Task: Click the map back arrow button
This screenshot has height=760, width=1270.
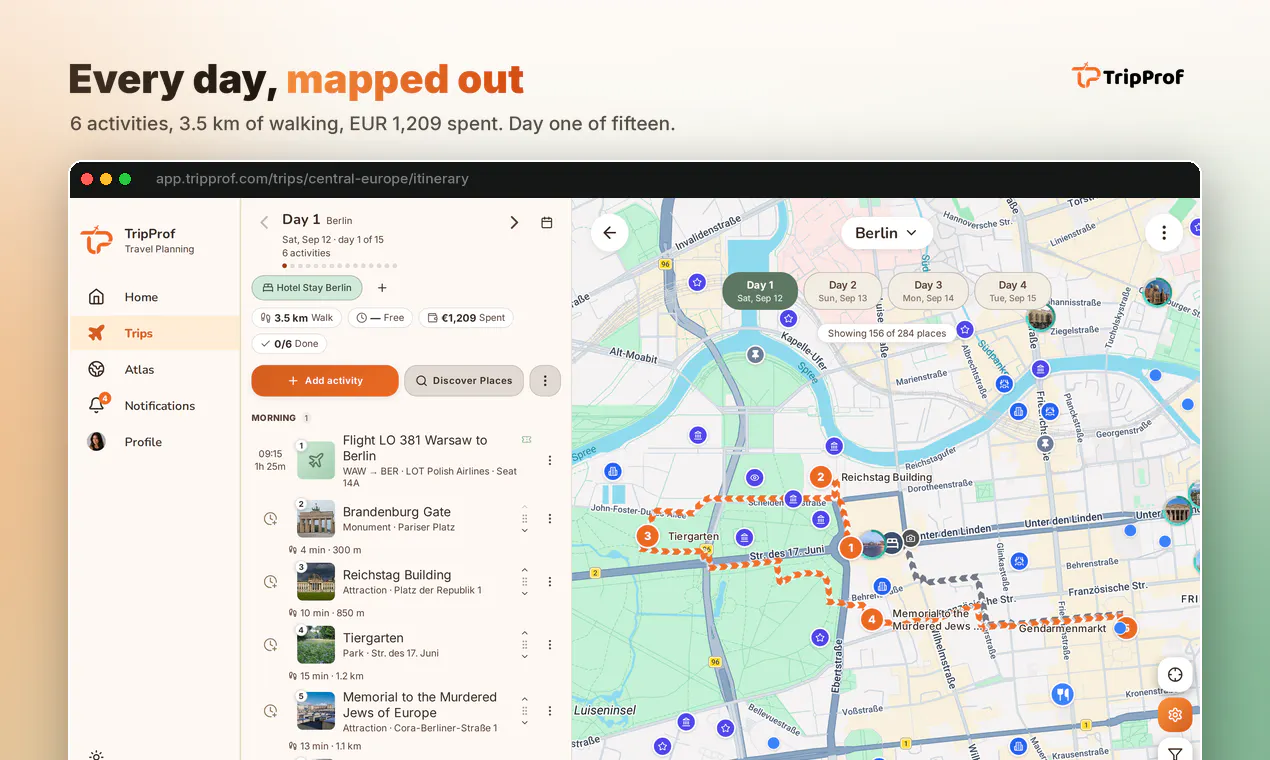Action: click(609, 233)
